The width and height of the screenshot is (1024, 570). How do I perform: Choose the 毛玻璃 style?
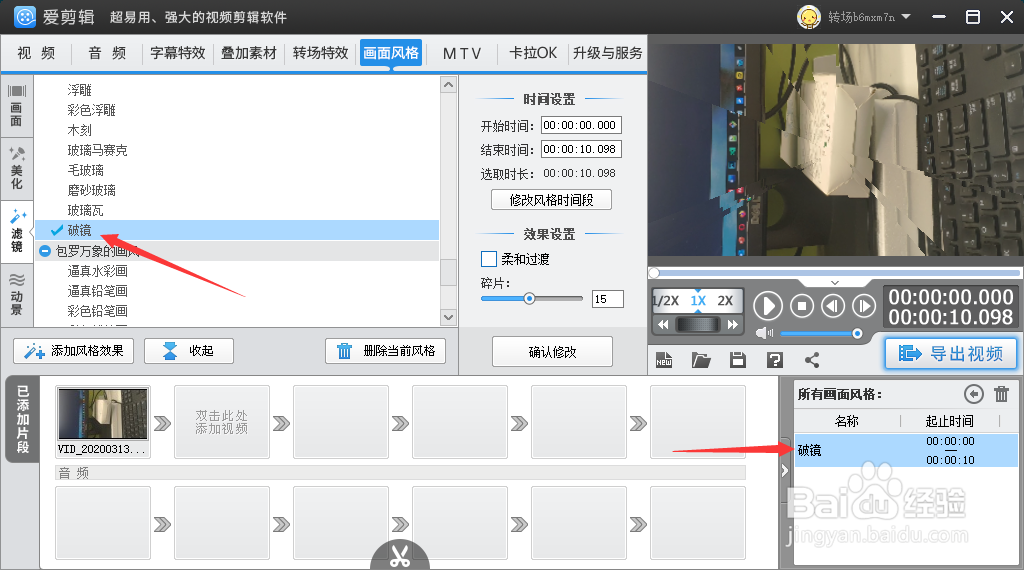(86, 170)
